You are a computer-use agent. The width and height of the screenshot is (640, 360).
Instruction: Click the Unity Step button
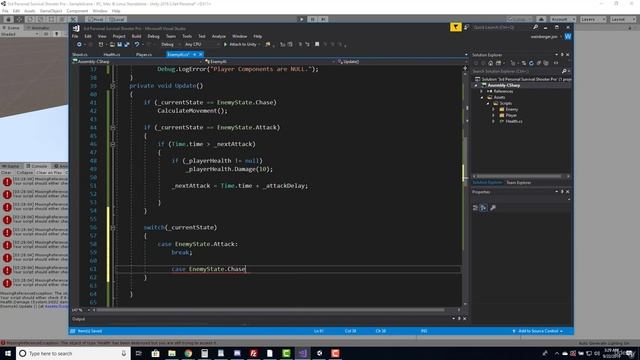(323, 19)
